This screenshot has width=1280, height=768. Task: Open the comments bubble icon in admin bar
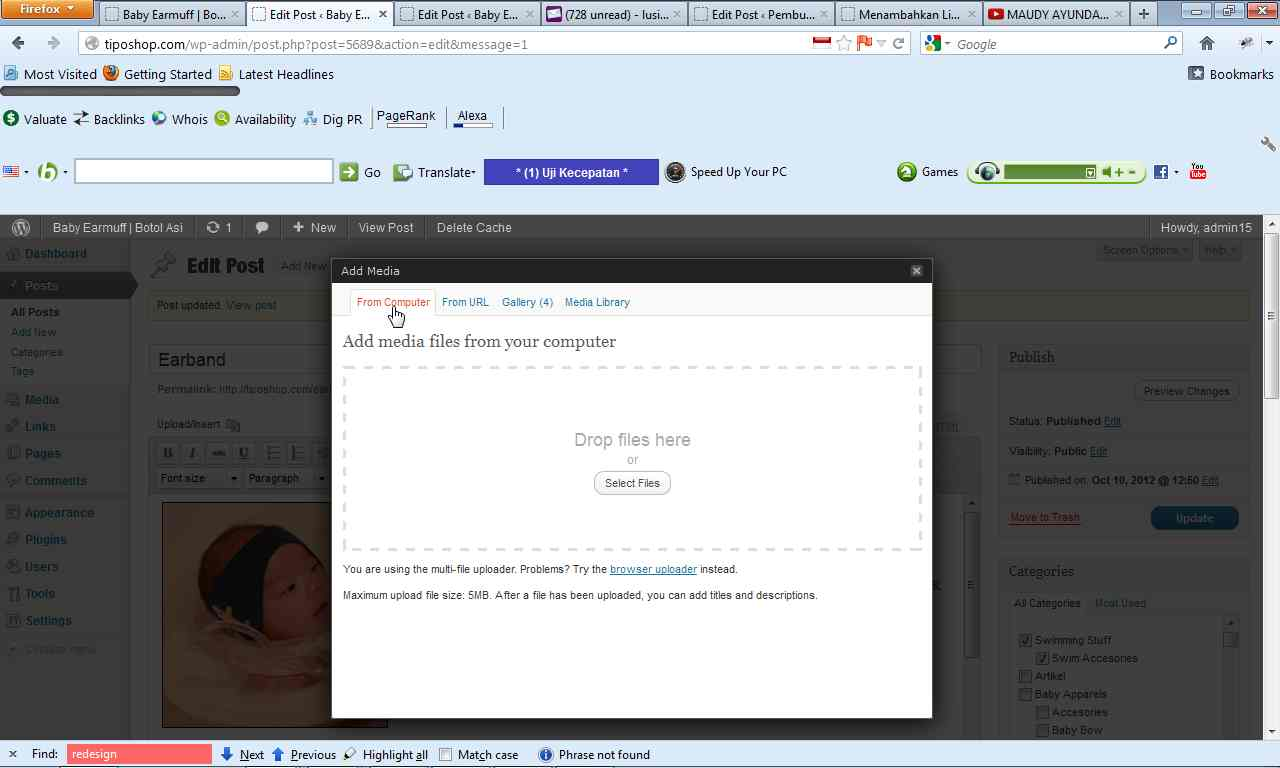click(262, 228)
